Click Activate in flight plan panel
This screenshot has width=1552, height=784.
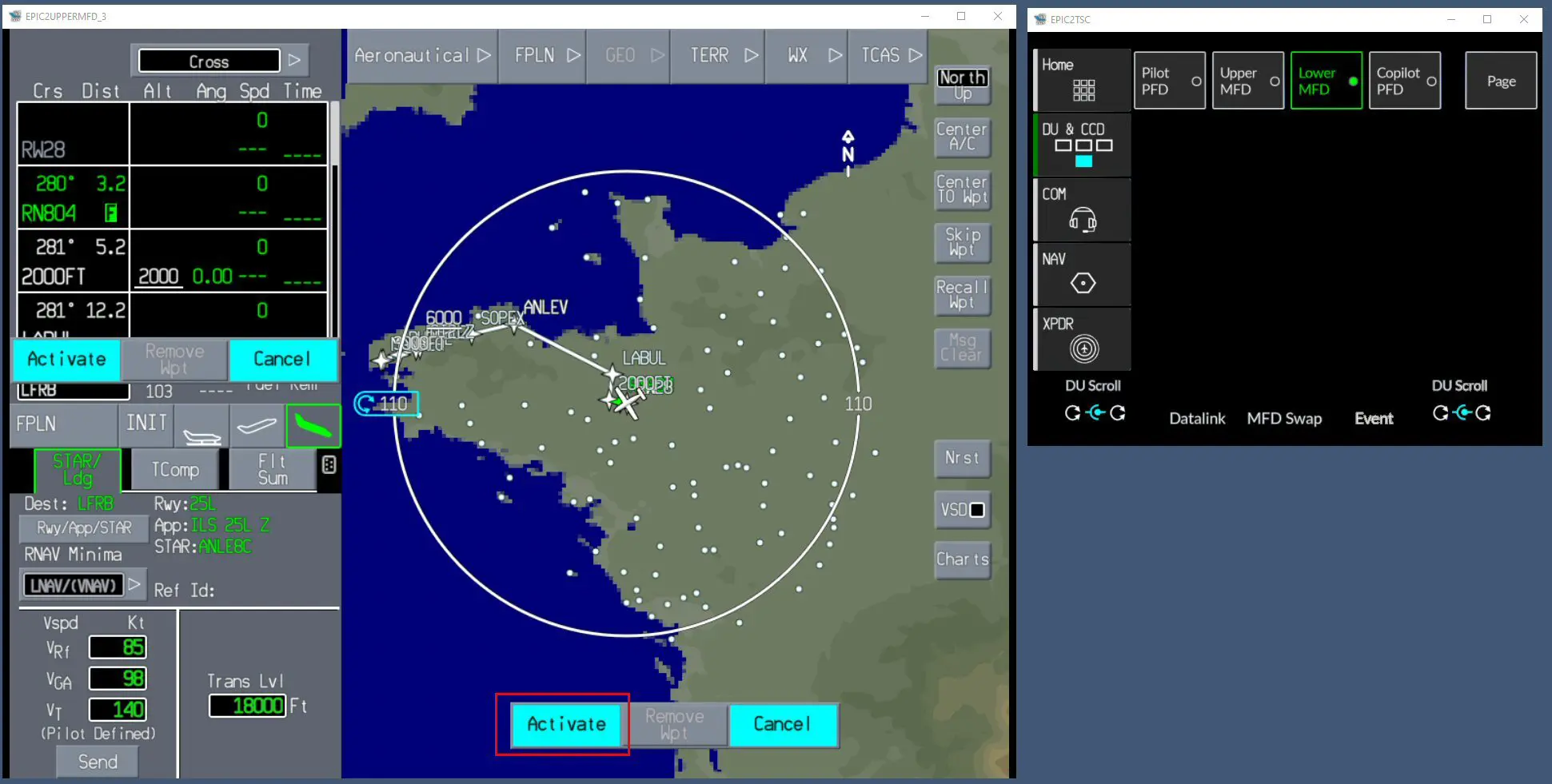pos(66,360)
